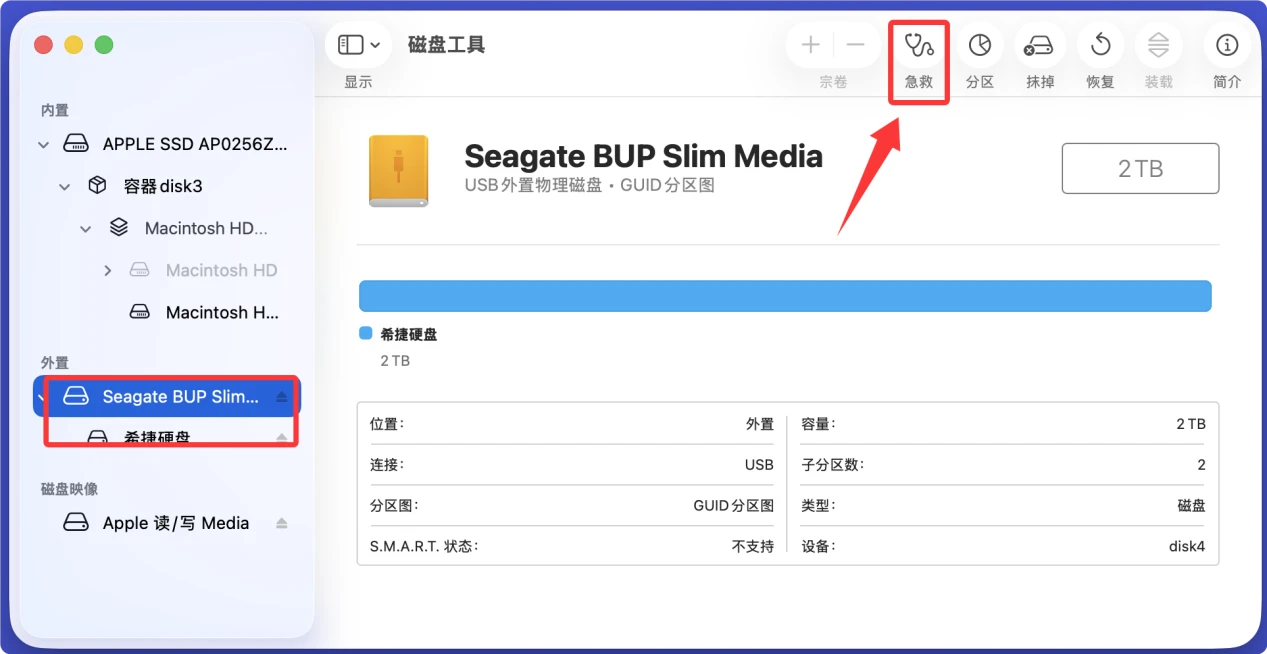
Task: Click the Restore (恢复) icon
Action: (1100, 45)
